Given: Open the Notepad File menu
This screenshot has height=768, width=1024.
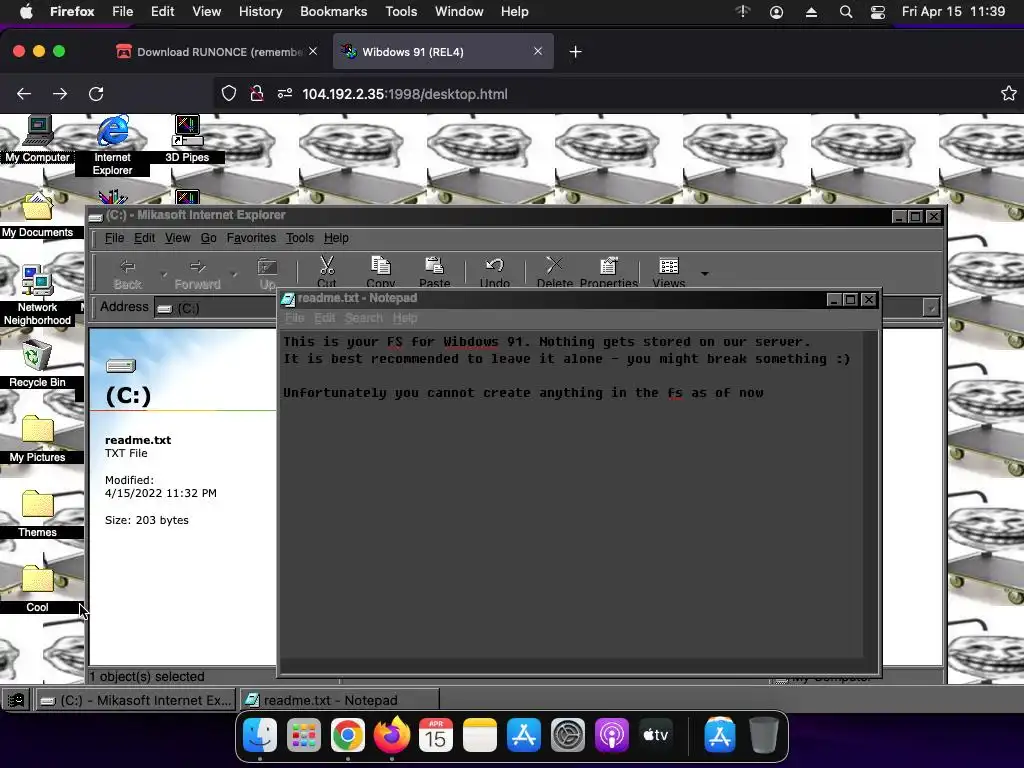Looking at the screenshot, I should (295, 318).
